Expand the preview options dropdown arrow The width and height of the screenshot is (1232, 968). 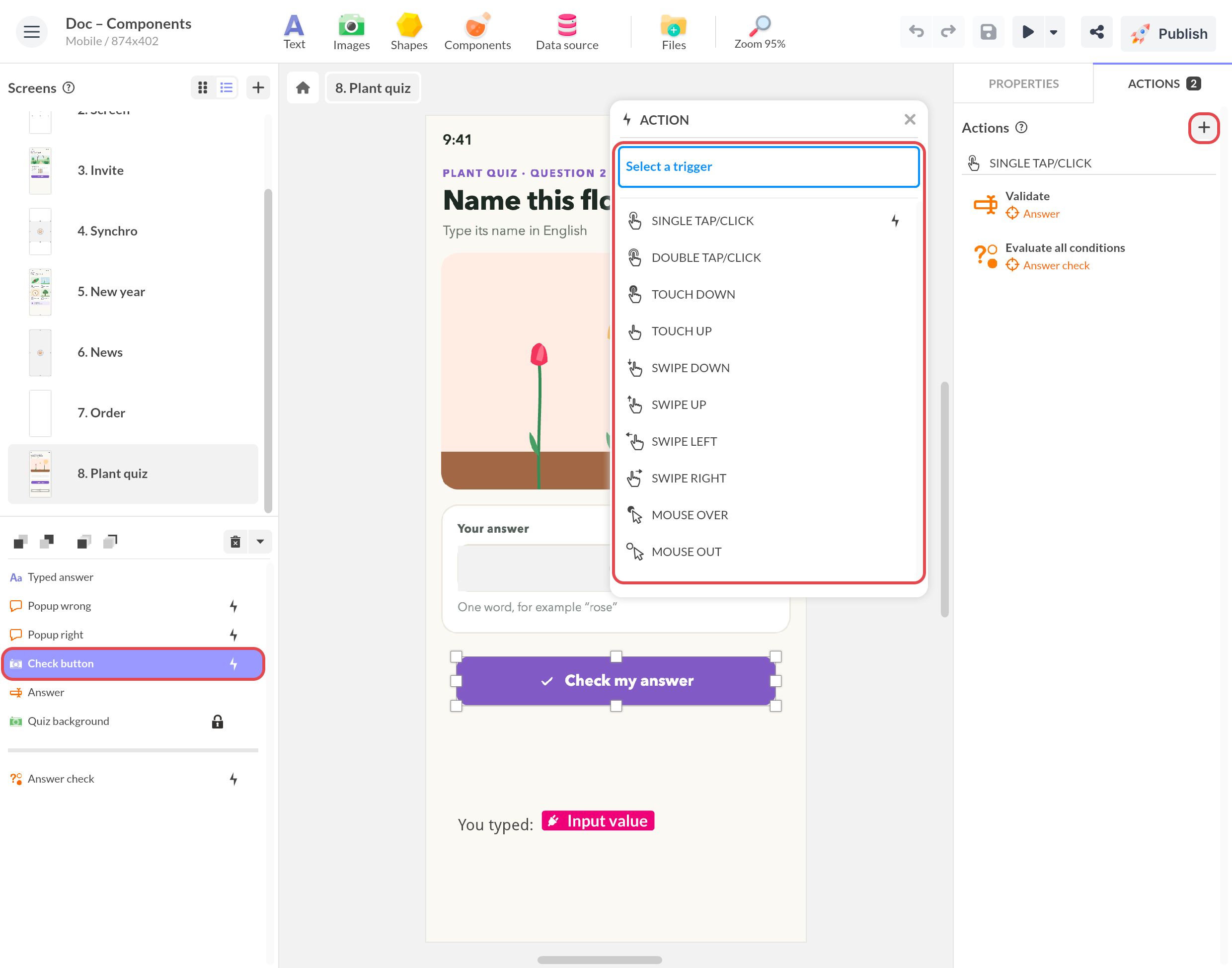coord(1054,32)
